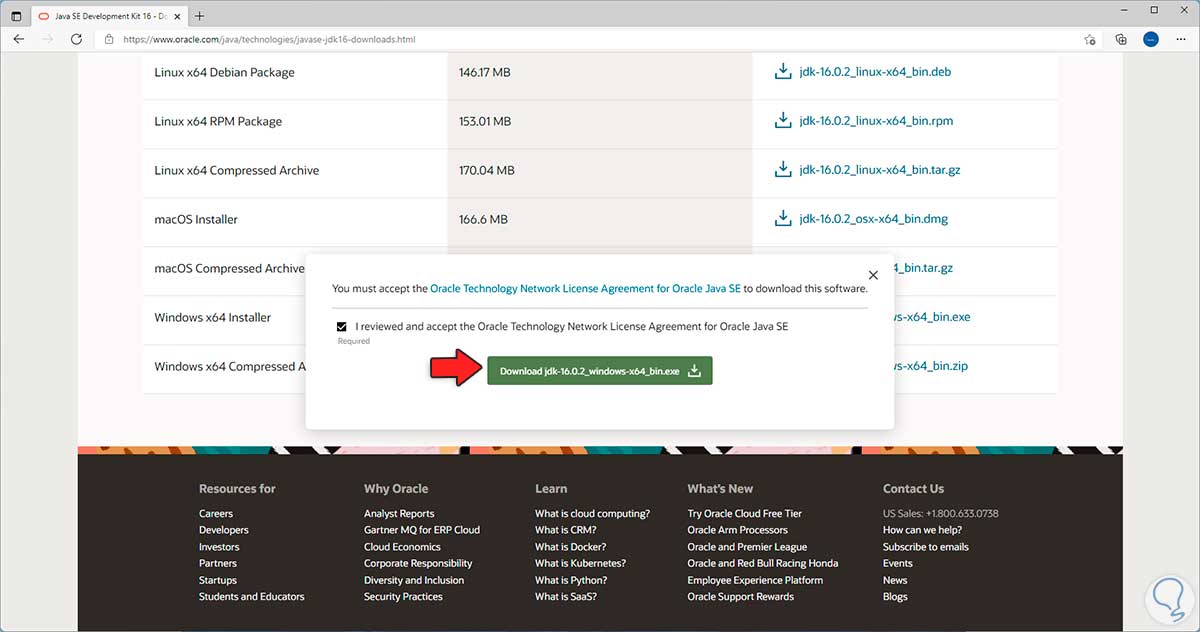The image size is (1200, 632).
Task: Select the Java SE Development Kit 16 tab
Action: coord(107,16)
